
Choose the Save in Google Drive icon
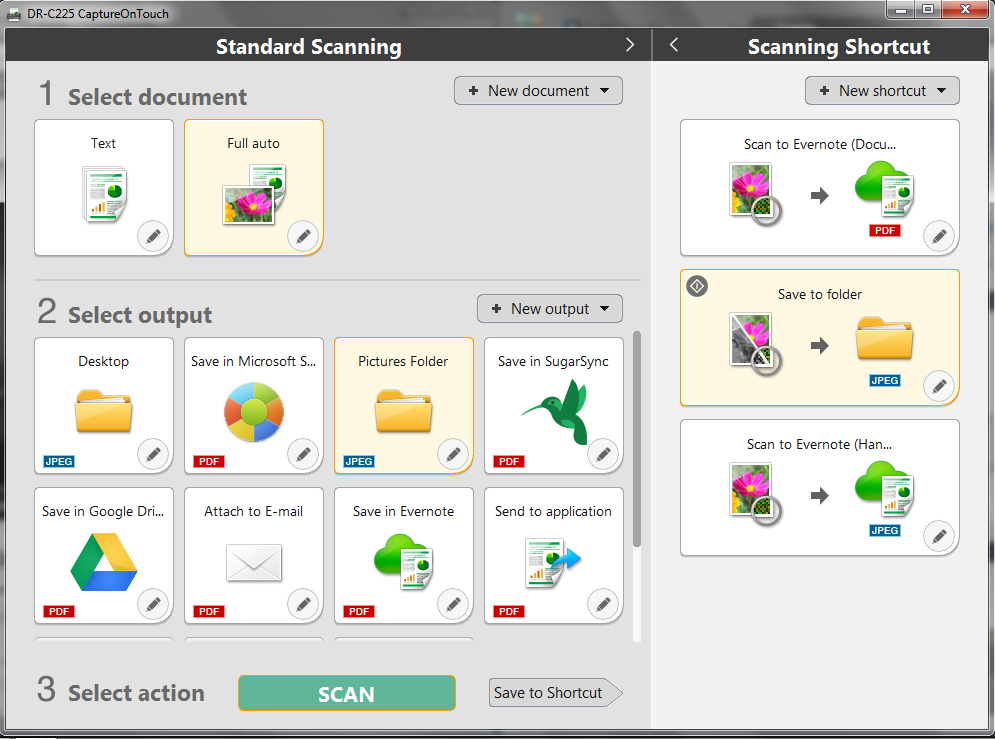coord(103,562)
